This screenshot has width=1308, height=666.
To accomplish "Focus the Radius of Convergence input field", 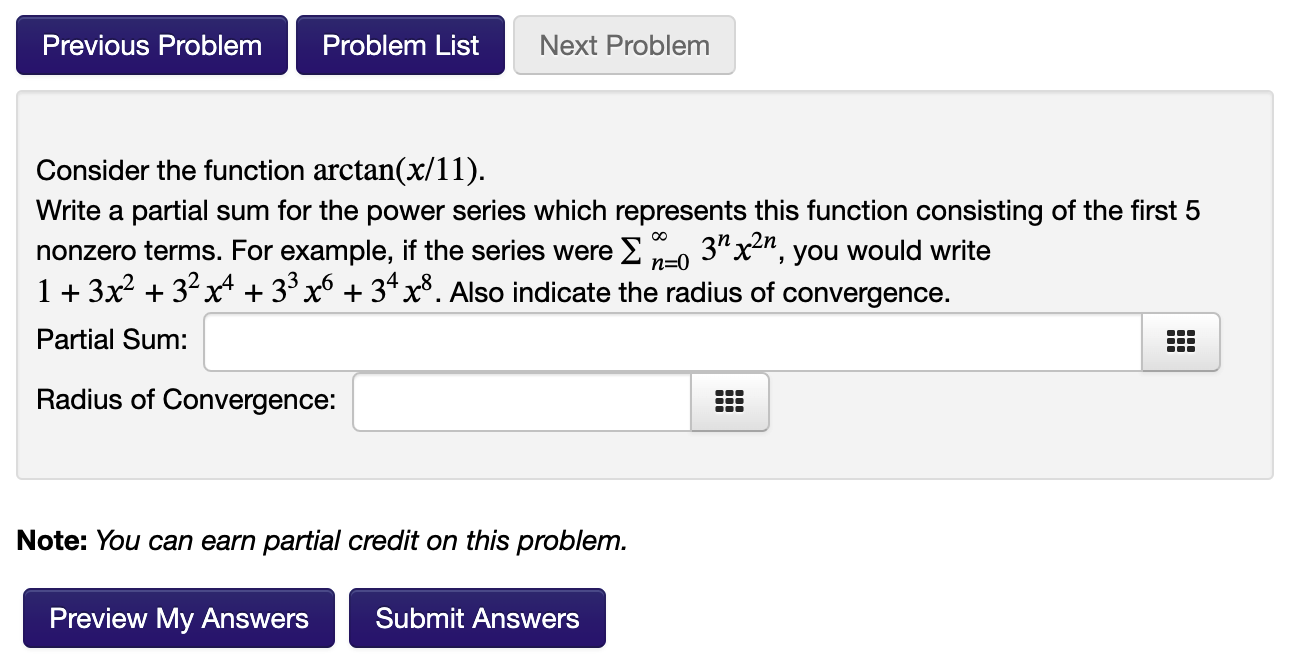I will click(x=520, y=401).
